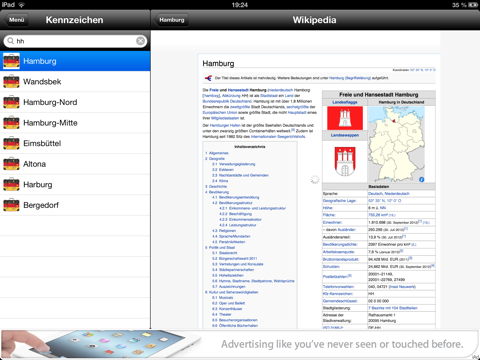The height and width of the screenshot is (360, 480).
Task: Open the Hamburg Landeswappen coat of arms image
Action: point(345,162)
